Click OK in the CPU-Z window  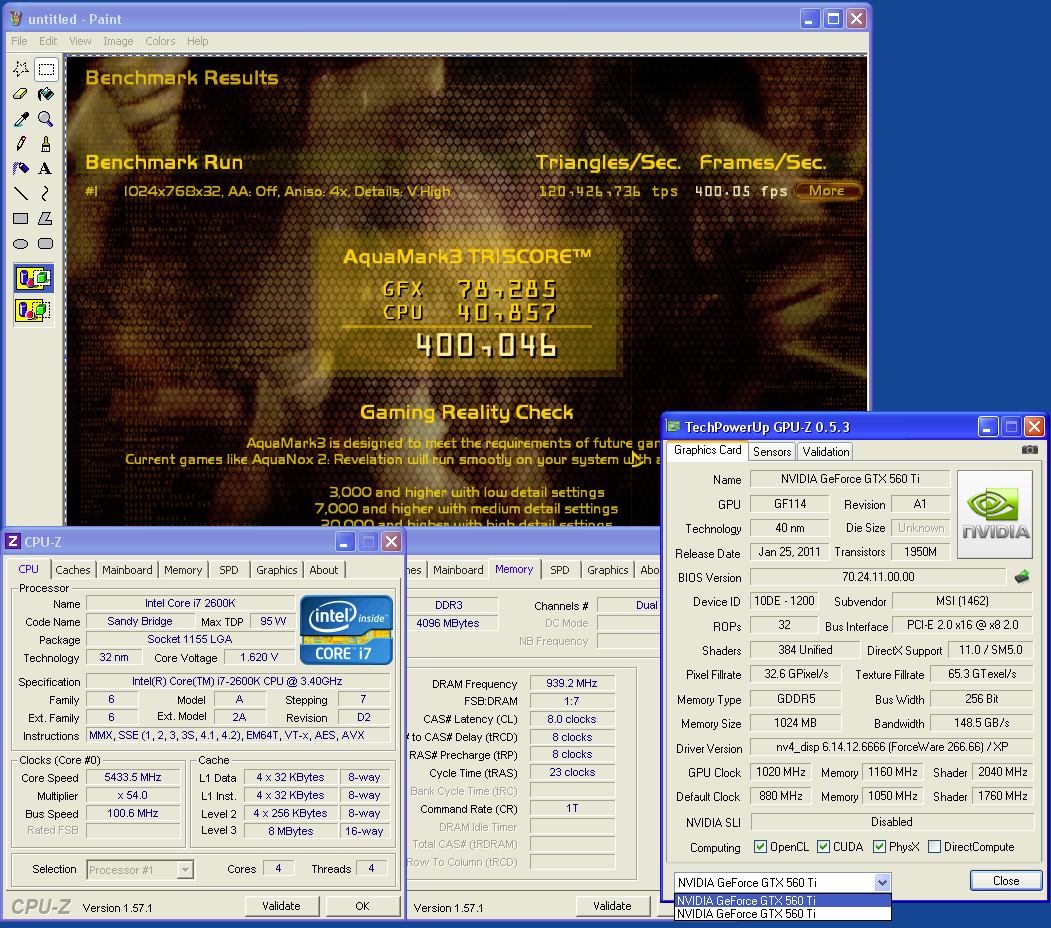[362, 906]
